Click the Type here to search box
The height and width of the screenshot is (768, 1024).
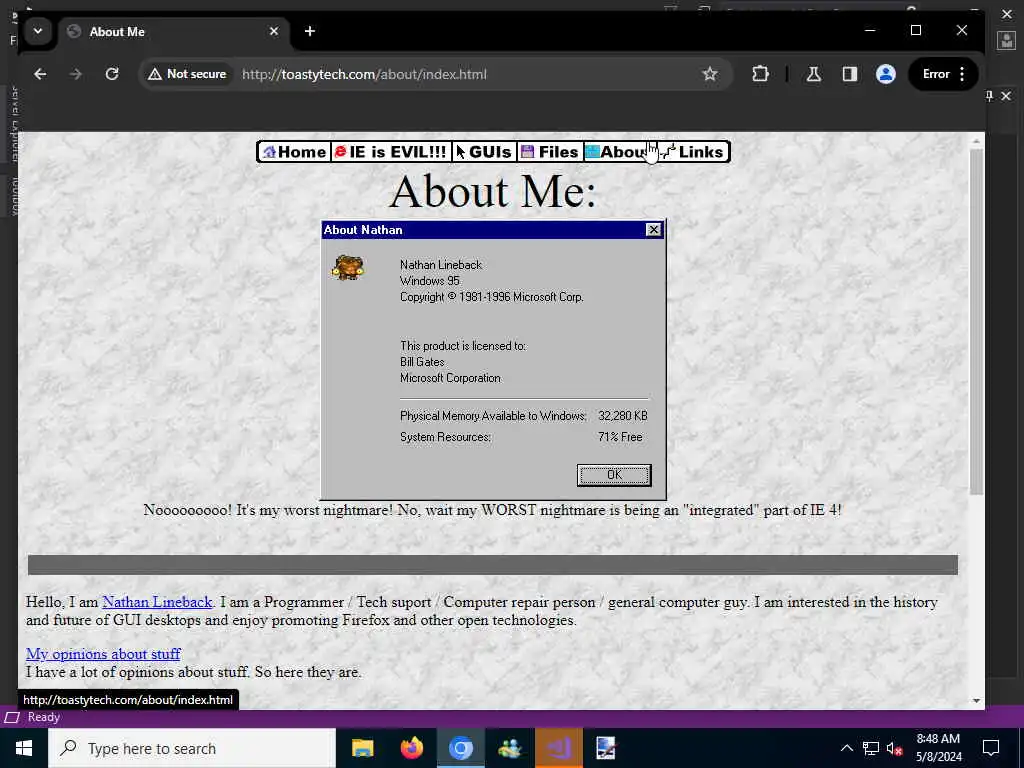(x=192, y=748)
